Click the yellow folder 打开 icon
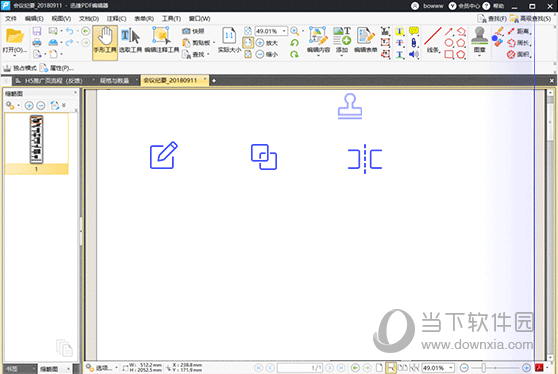 point(15,36)
